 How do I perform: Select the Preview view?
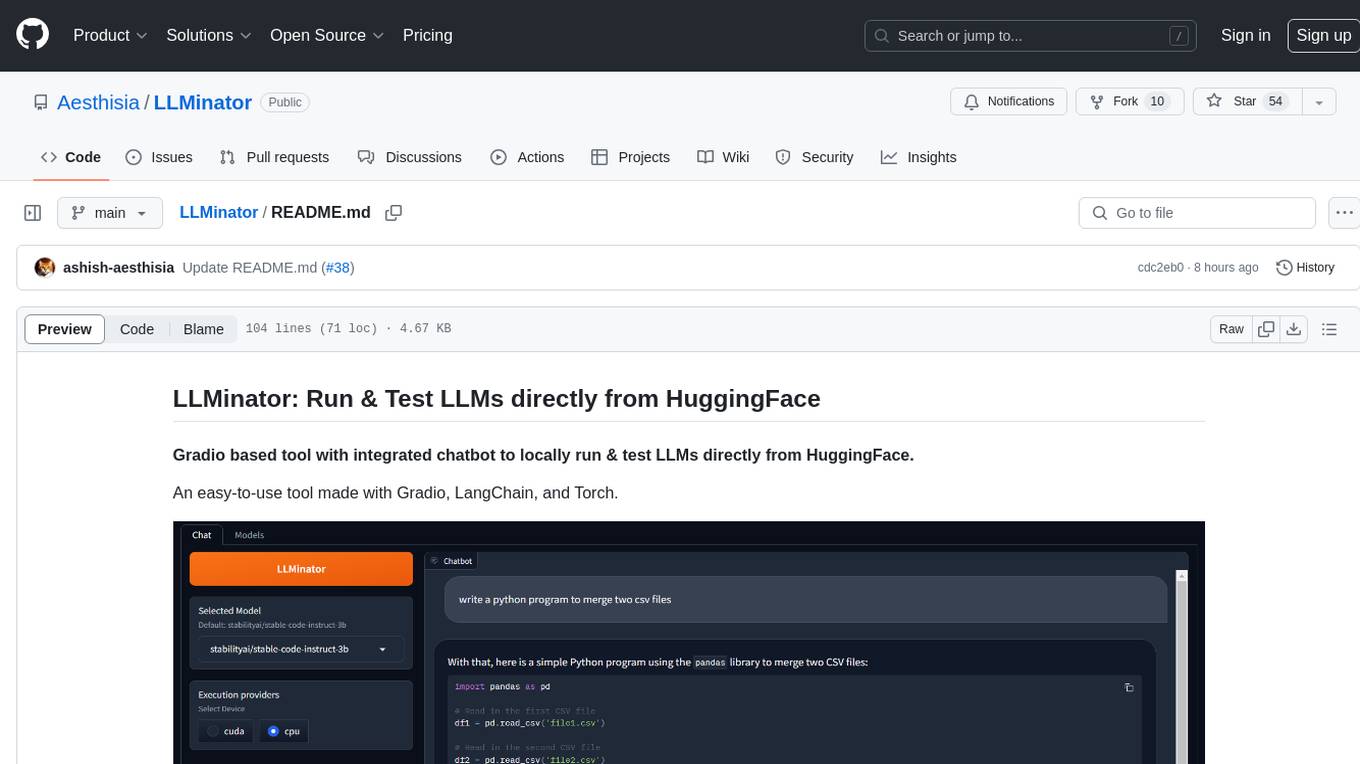[65, 329]
